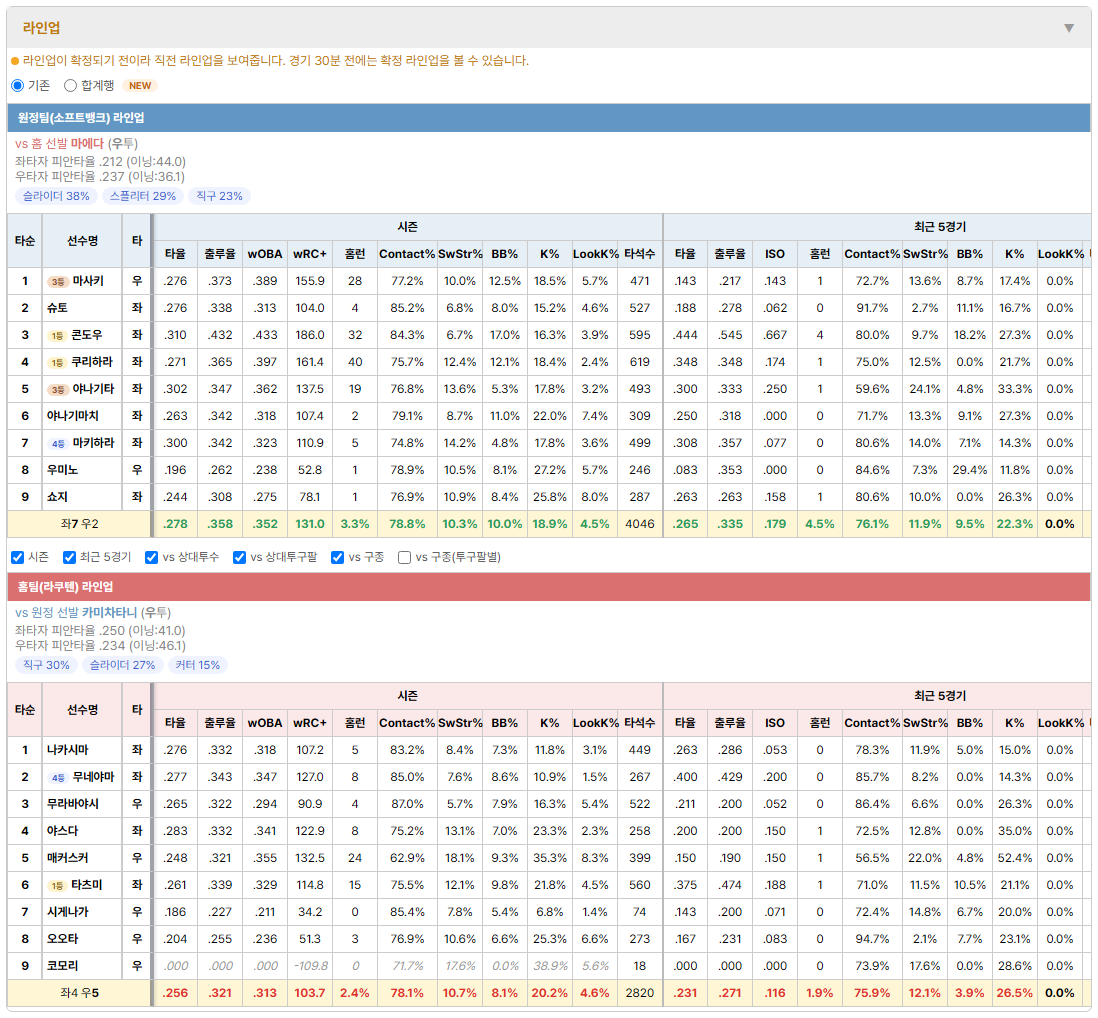Click the 3등 badge beside 마사키
Viewport: 1098px width, 1018px height.
click(57, 281)
